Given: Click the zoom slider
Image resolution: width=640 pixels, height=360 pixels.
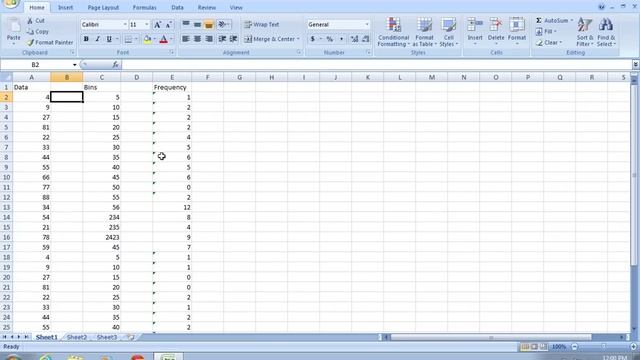Looking at the screenshot, I should point(604,347).
